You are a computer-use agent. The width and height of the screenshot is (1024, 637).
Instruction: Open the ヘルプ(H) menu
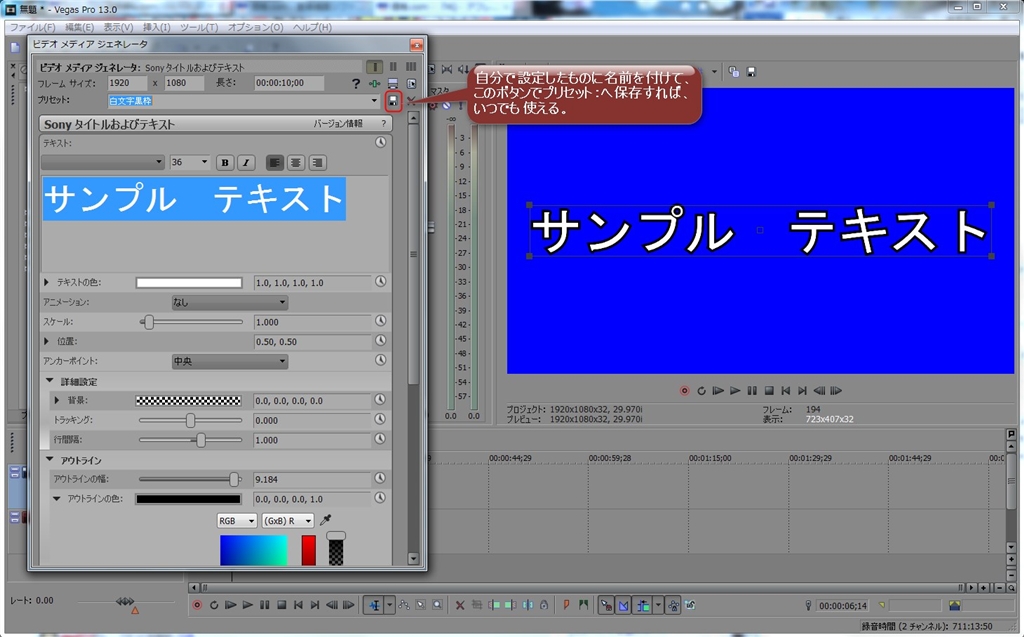tap(312, 27)
